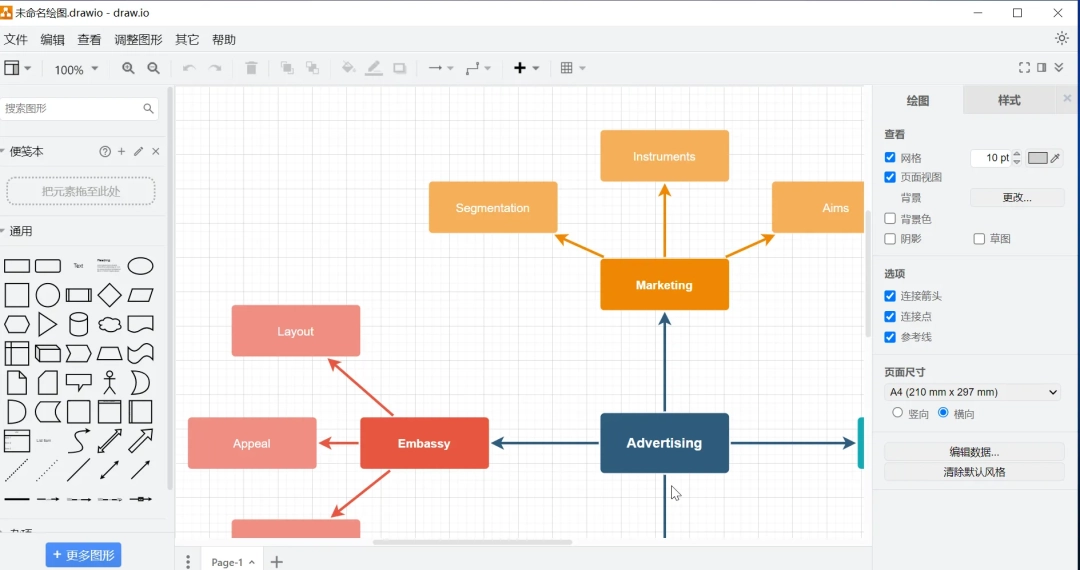Select the cylinder shape in General
This screenshot has height=570, width=1080.
click(x=79, y=324)
